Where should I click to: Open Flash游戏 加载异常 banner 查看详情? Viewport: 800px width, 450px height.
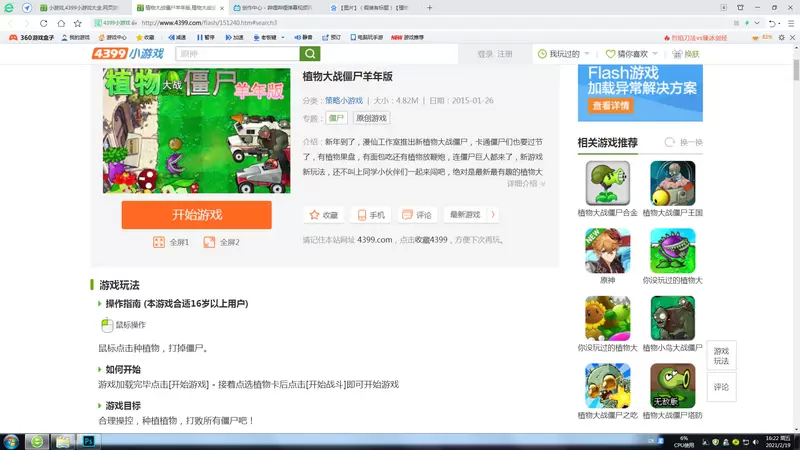coord(611,106)
